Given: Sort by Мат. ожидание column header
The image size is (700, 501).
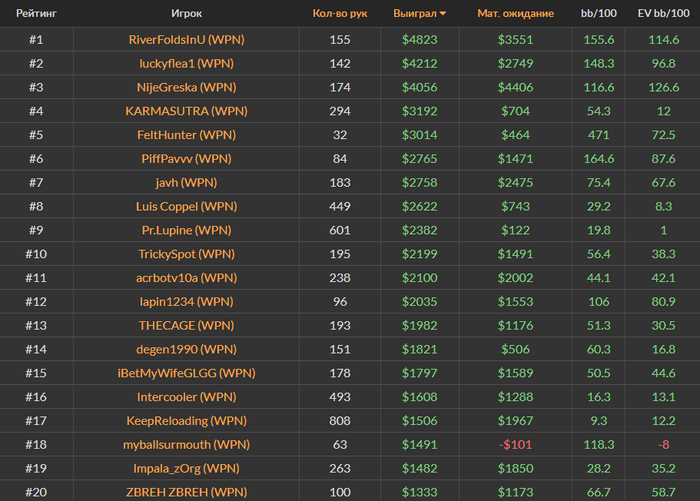Looking at the screenshot, I should pyautogui.click(x=515, y=14).
